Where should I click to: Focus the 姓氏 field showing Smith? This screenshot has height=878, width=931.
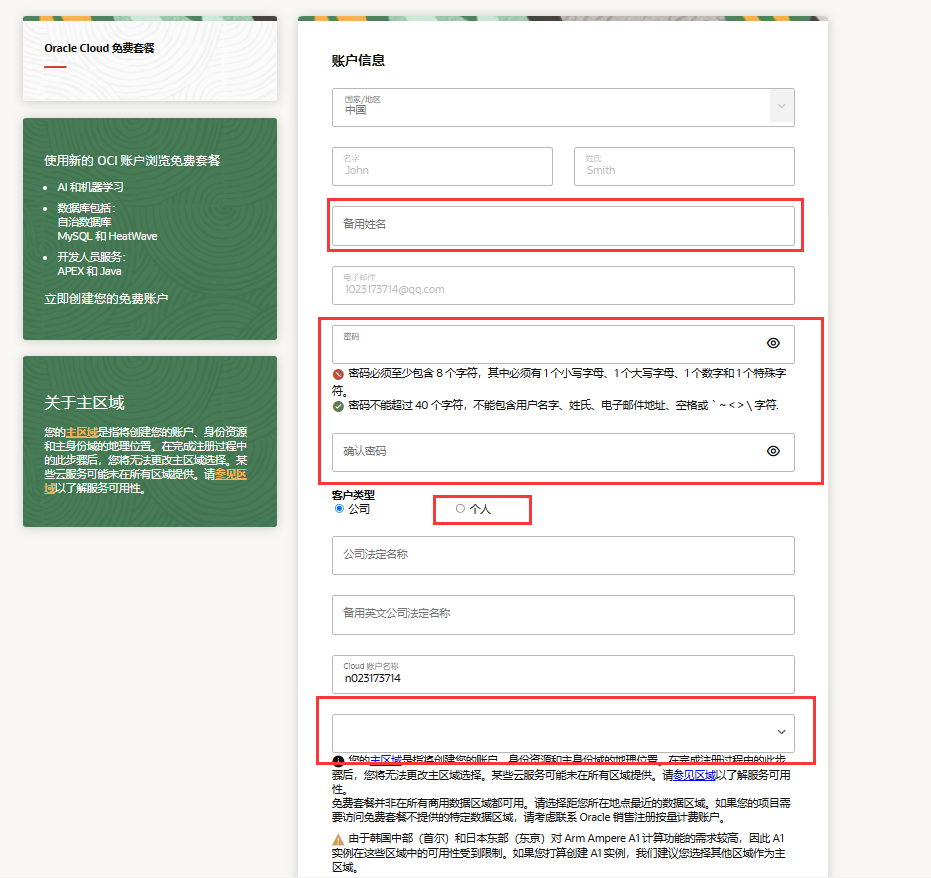[683, 166]
